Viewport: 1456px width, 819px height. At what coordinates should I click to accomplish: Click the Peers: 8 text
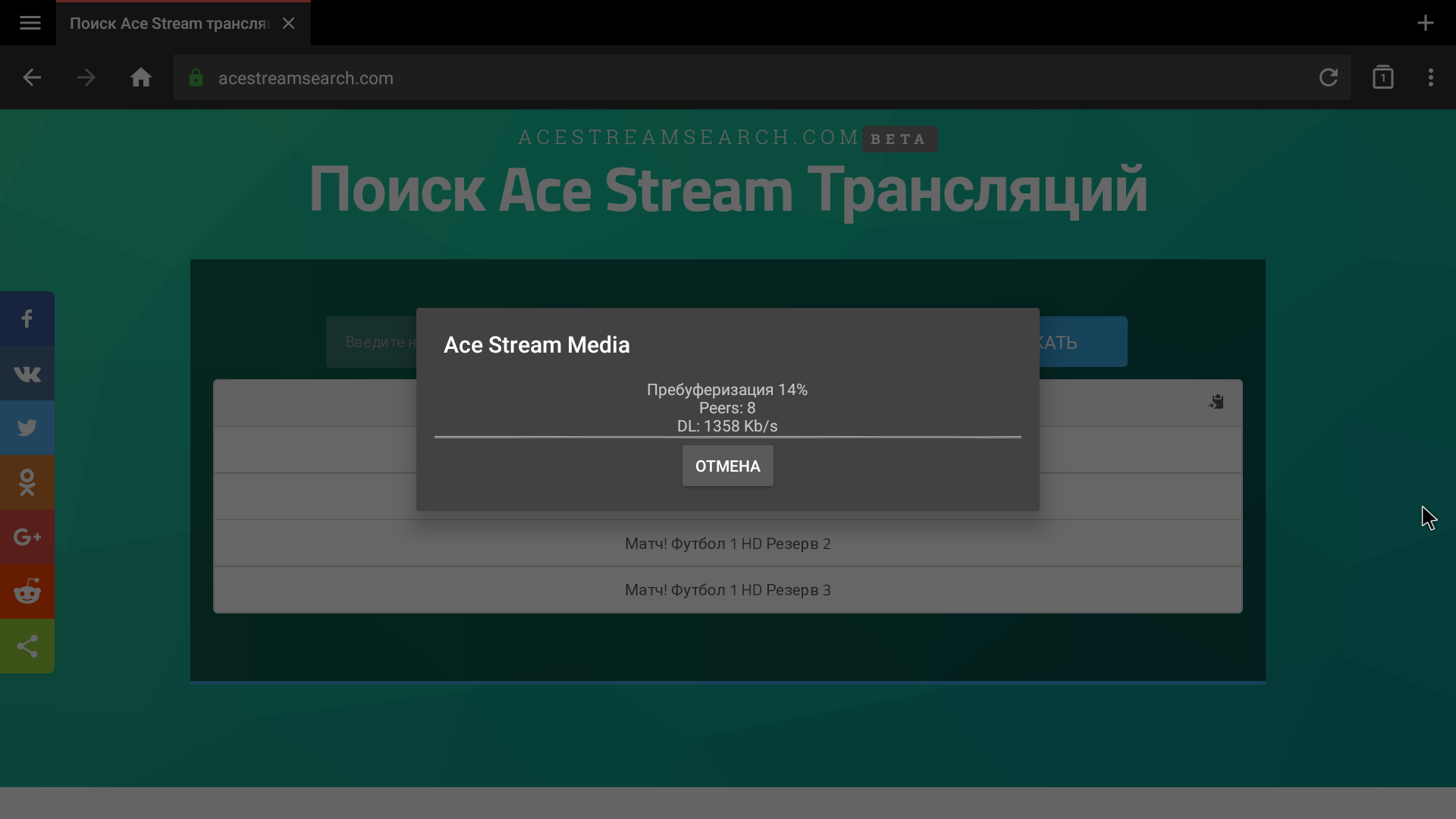pos(727,408)
